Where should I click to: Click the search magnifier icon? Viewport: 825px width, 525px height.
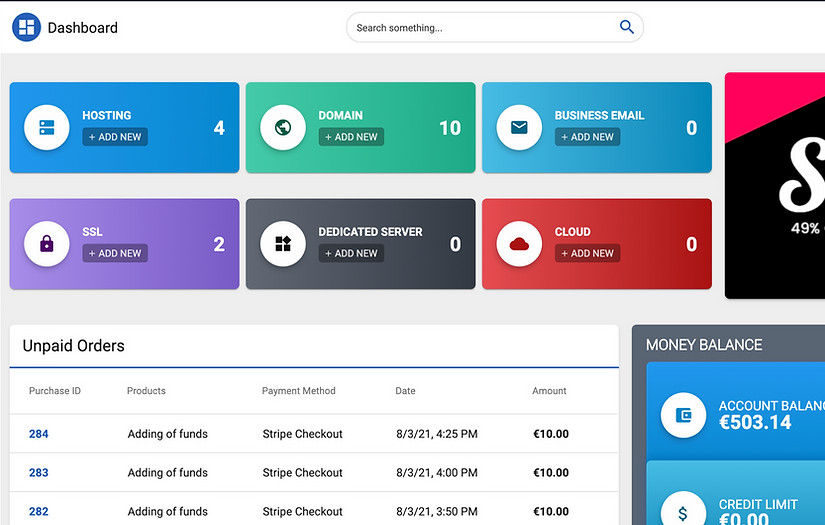[x=626, y=27]
